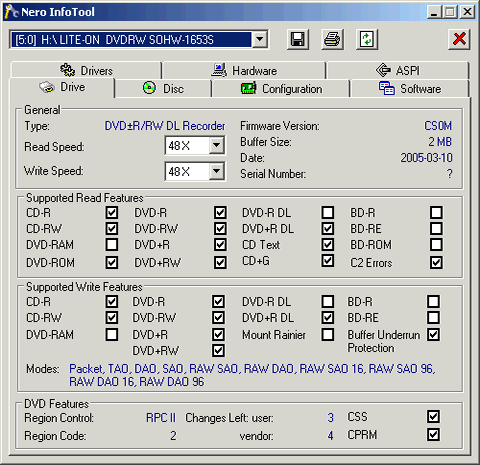This screenshot has width=480, height=465.
Task: Click the DVD±R/RW DL Recorder type text
Action: [165, 126]
